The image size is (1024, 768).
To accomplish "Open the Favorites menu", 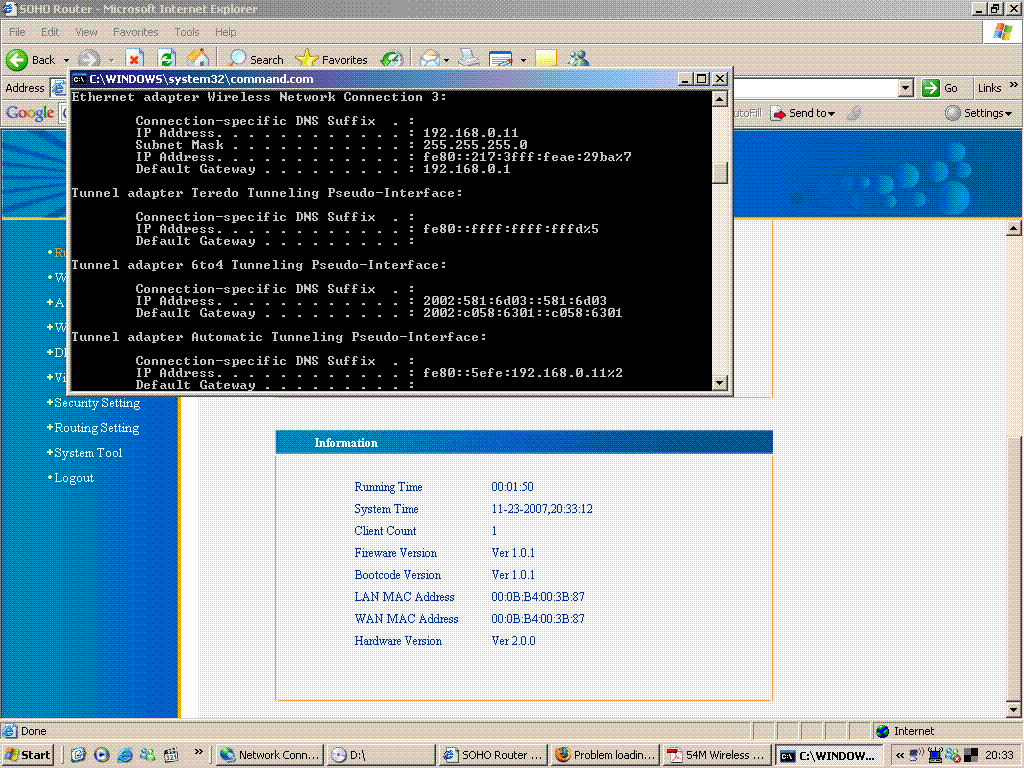I will (135, 32).
